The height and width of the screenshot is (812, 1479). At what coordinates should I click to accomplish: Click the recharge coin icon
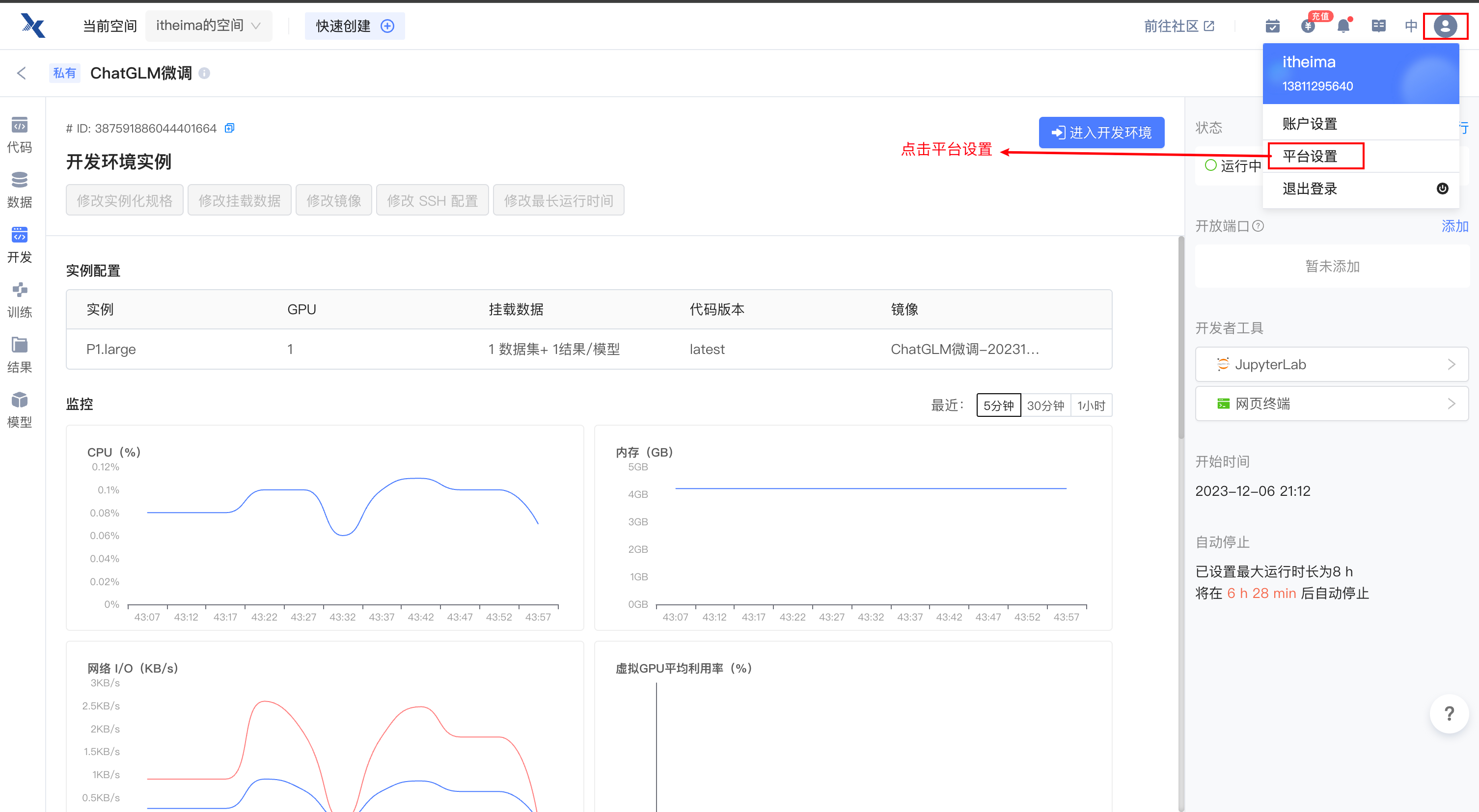(x=1308, y=26)
